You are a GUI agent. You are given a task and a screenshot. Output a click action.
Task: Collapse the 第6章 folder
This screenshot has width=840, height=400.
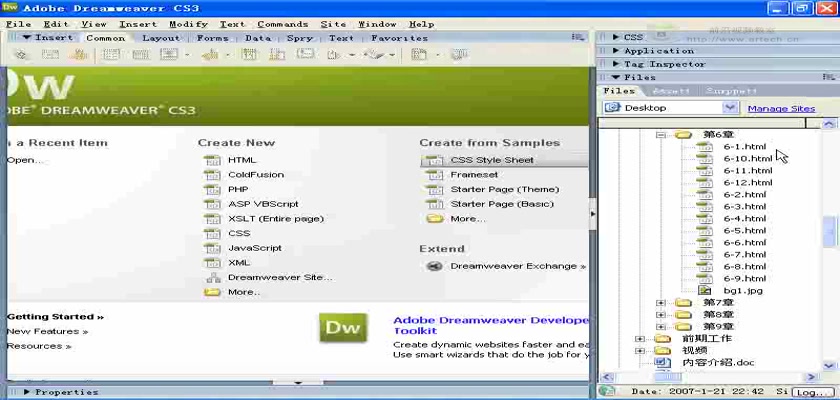click(661, 135)
